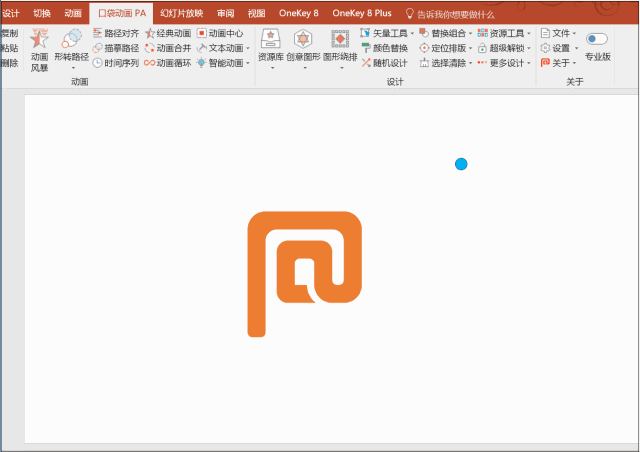The image size is (640, 452).
Task: Click the 选择清除 select clear icon
Action: pyautogui.click(x=424, y=63)
